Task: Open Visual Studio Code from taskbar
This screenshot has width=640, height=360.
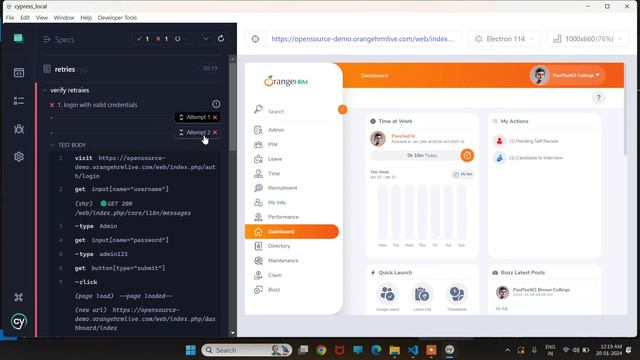Action: [413, 350]
